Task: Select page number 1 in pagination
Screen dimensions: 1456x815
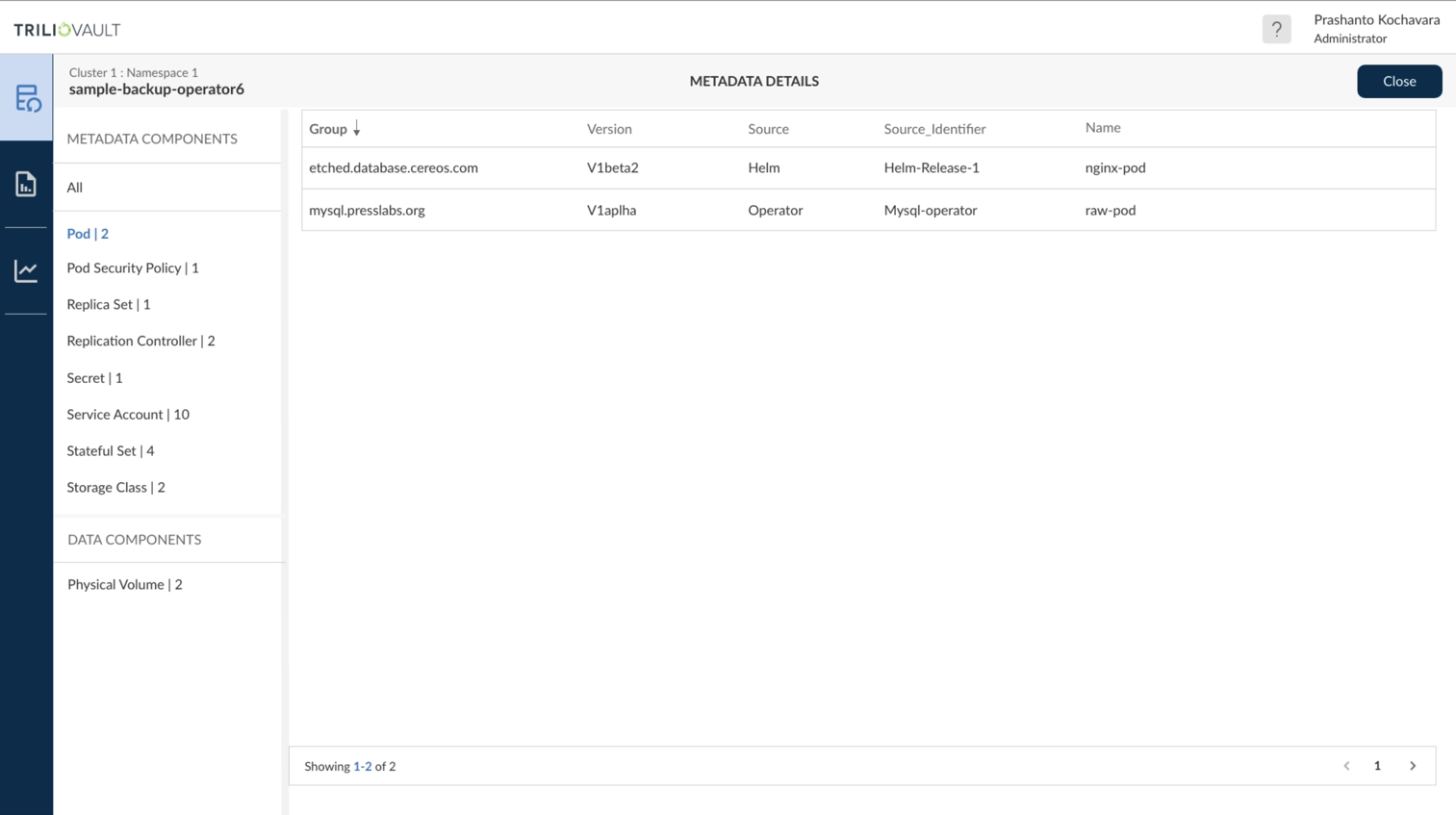Action: click(x=1377, y=766)
